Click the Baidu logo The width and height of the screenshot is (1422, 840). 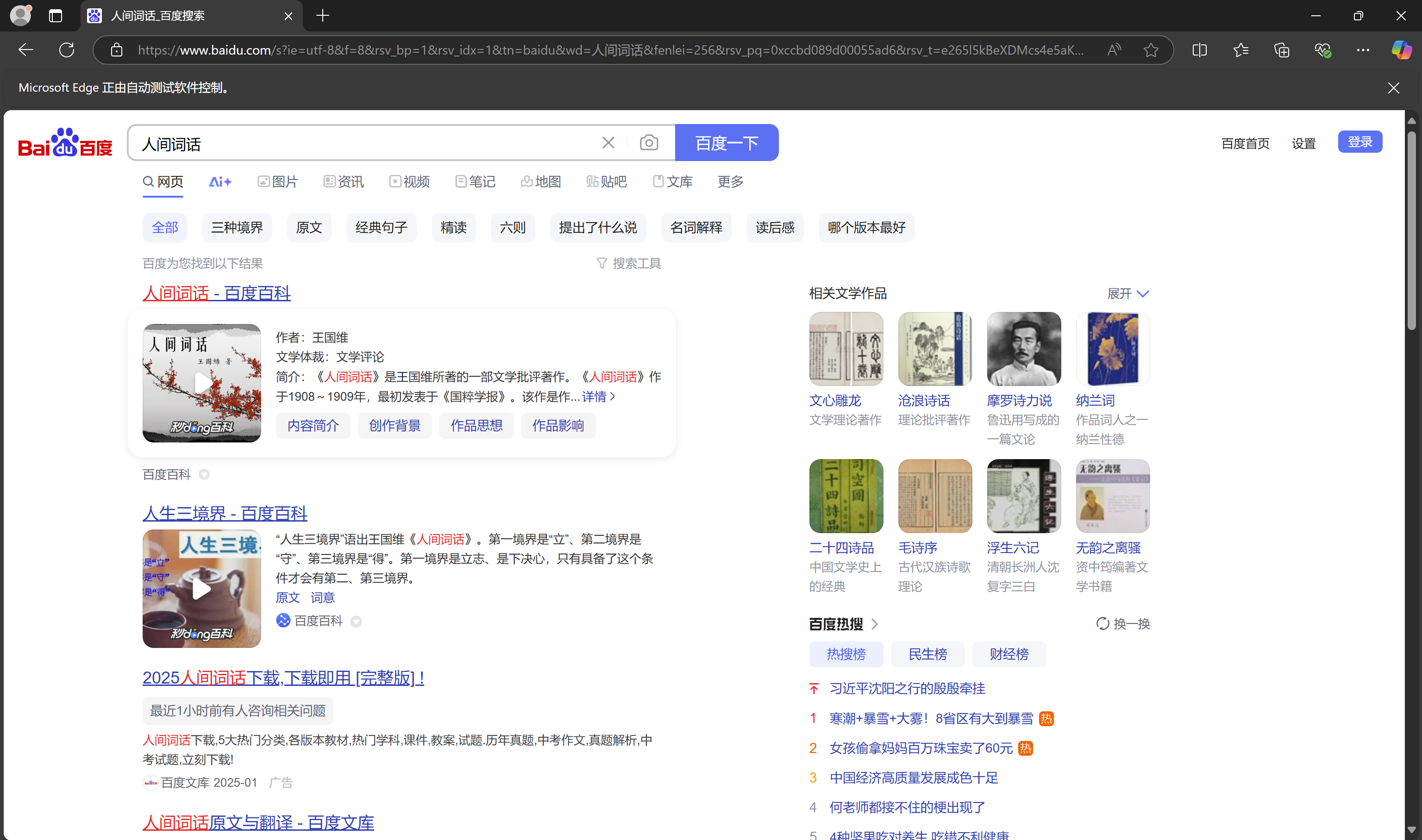(65, 143)
